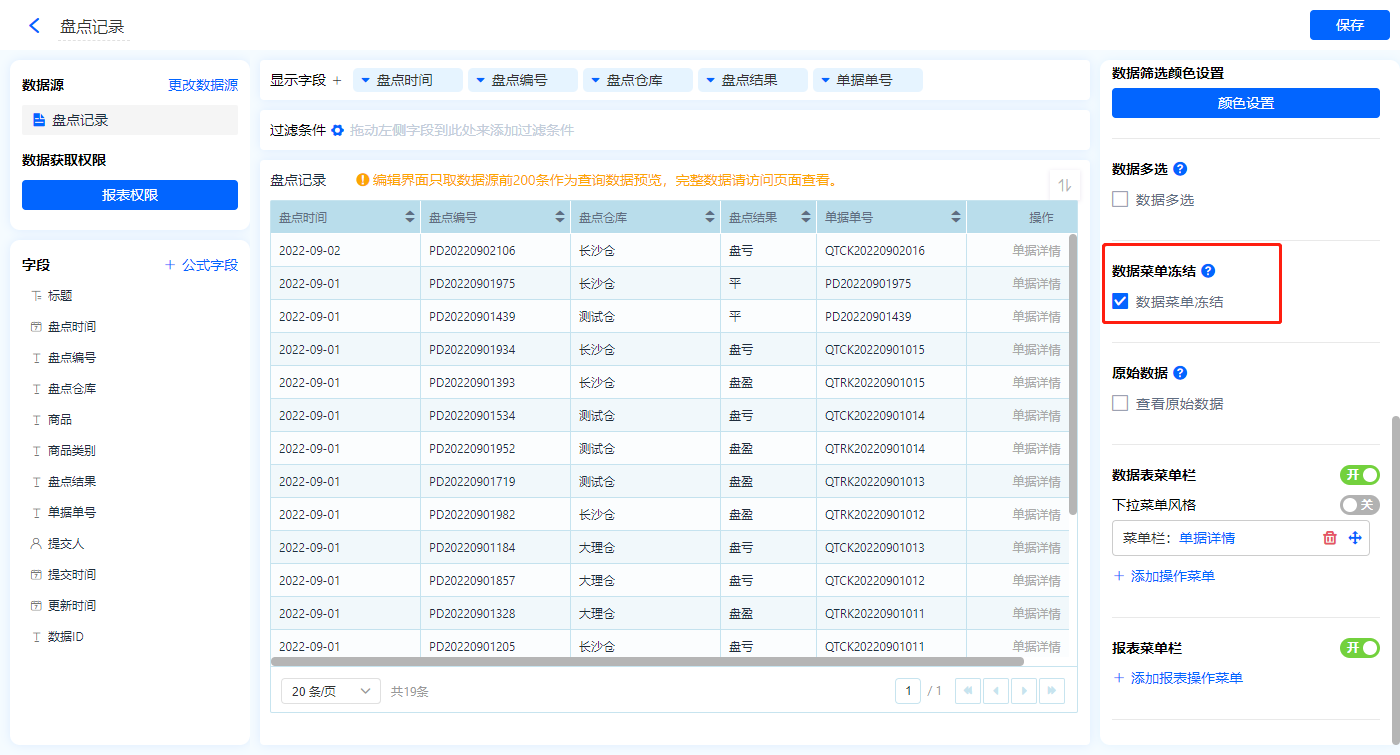Click plus icon to add display field
Image resolution: width=1400 pixels, height=755 pixels.
(337, 80)
